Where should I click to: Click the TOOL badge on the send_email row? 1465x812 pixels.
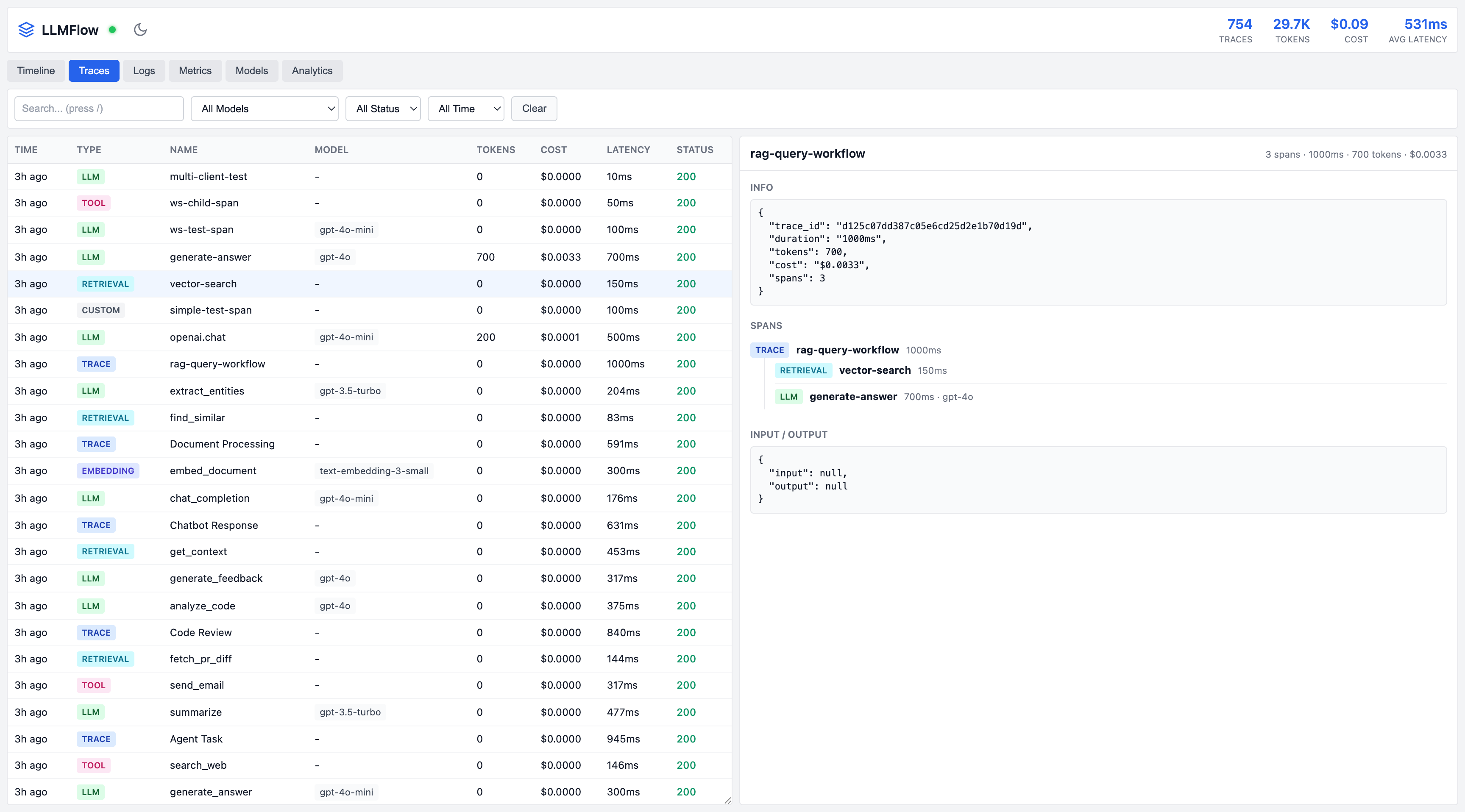click(93, 685)
